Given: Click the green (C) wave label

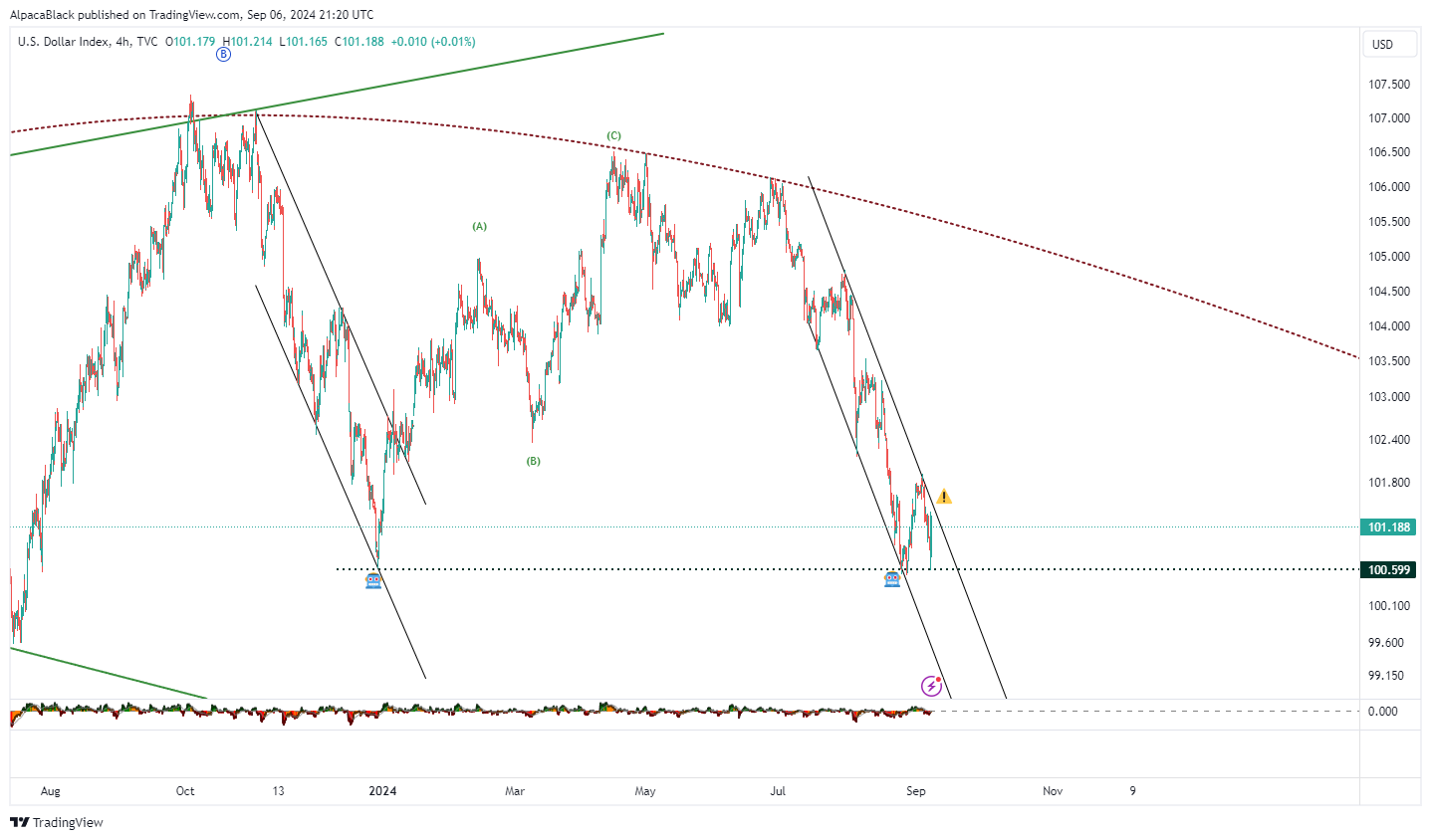Looking at the screenshot, I should pyautogui.click(x=614, y=135).
